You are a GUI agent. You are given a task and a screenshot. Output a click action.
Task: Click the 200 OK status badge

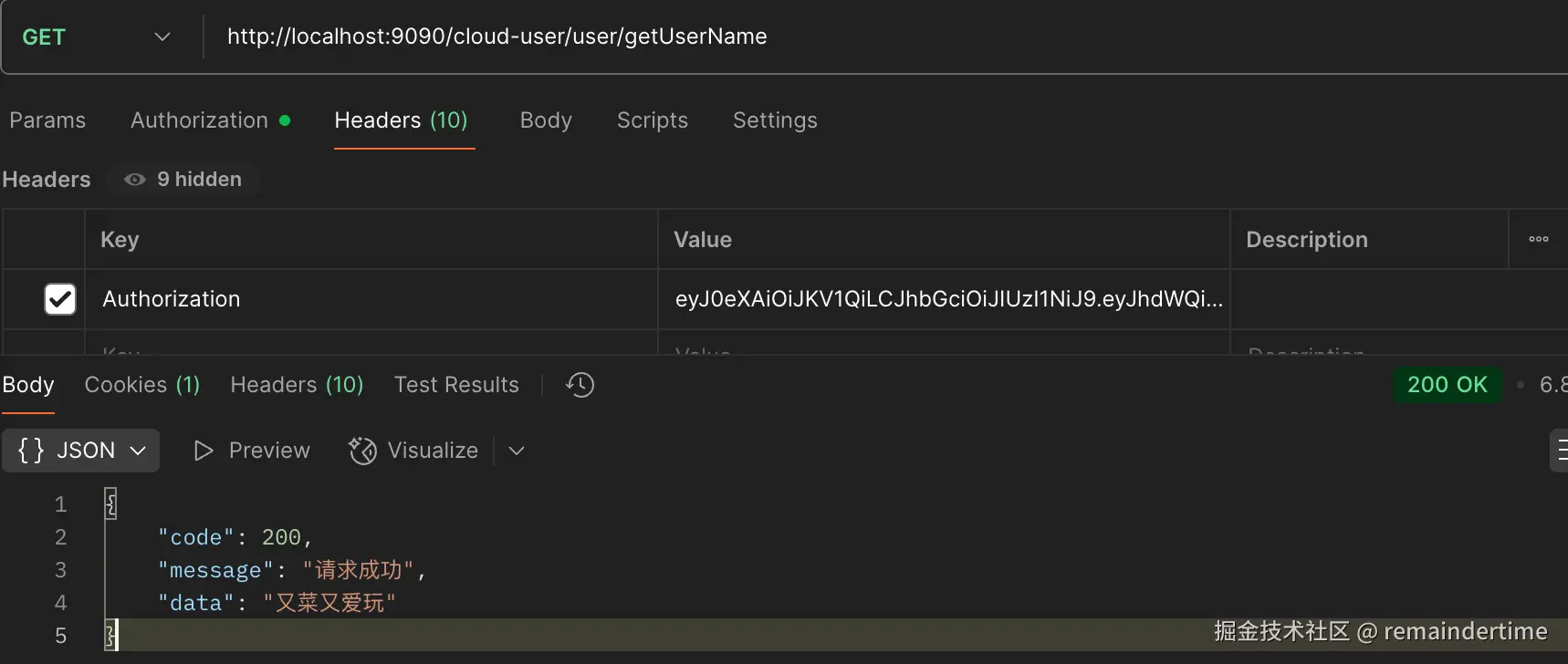click(x=1447, y=385)
